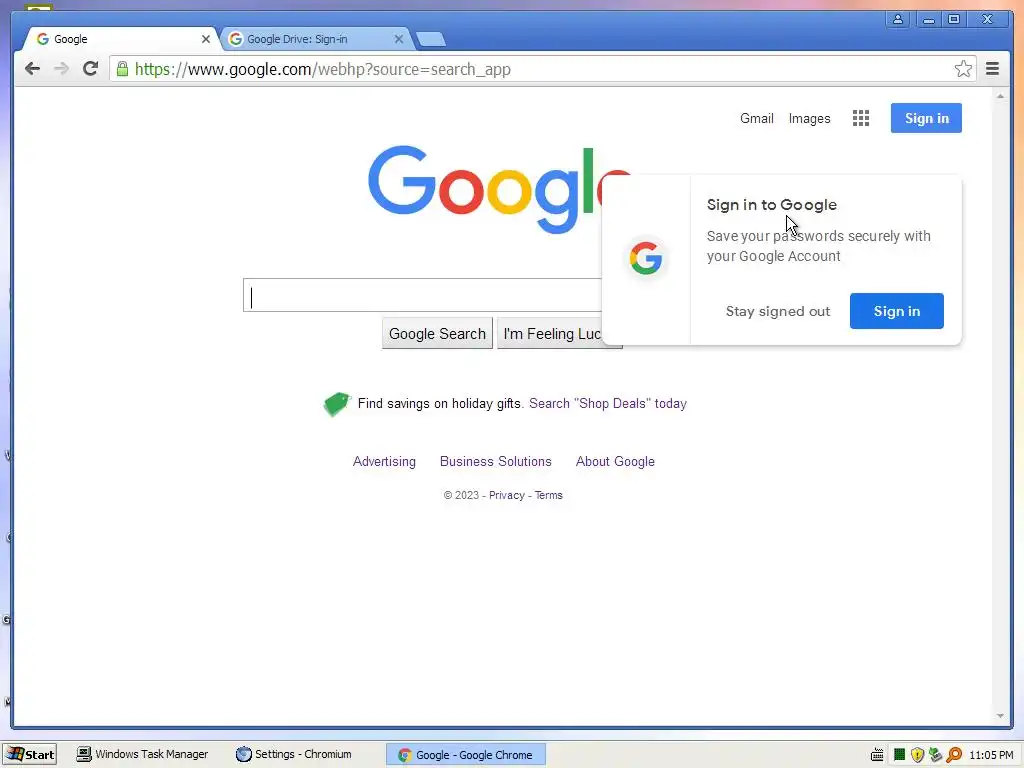Image resolution: width=1024 pixels, height=768 pixels.
Task: Click the network connection tray icon
Action: pos(935,755)
